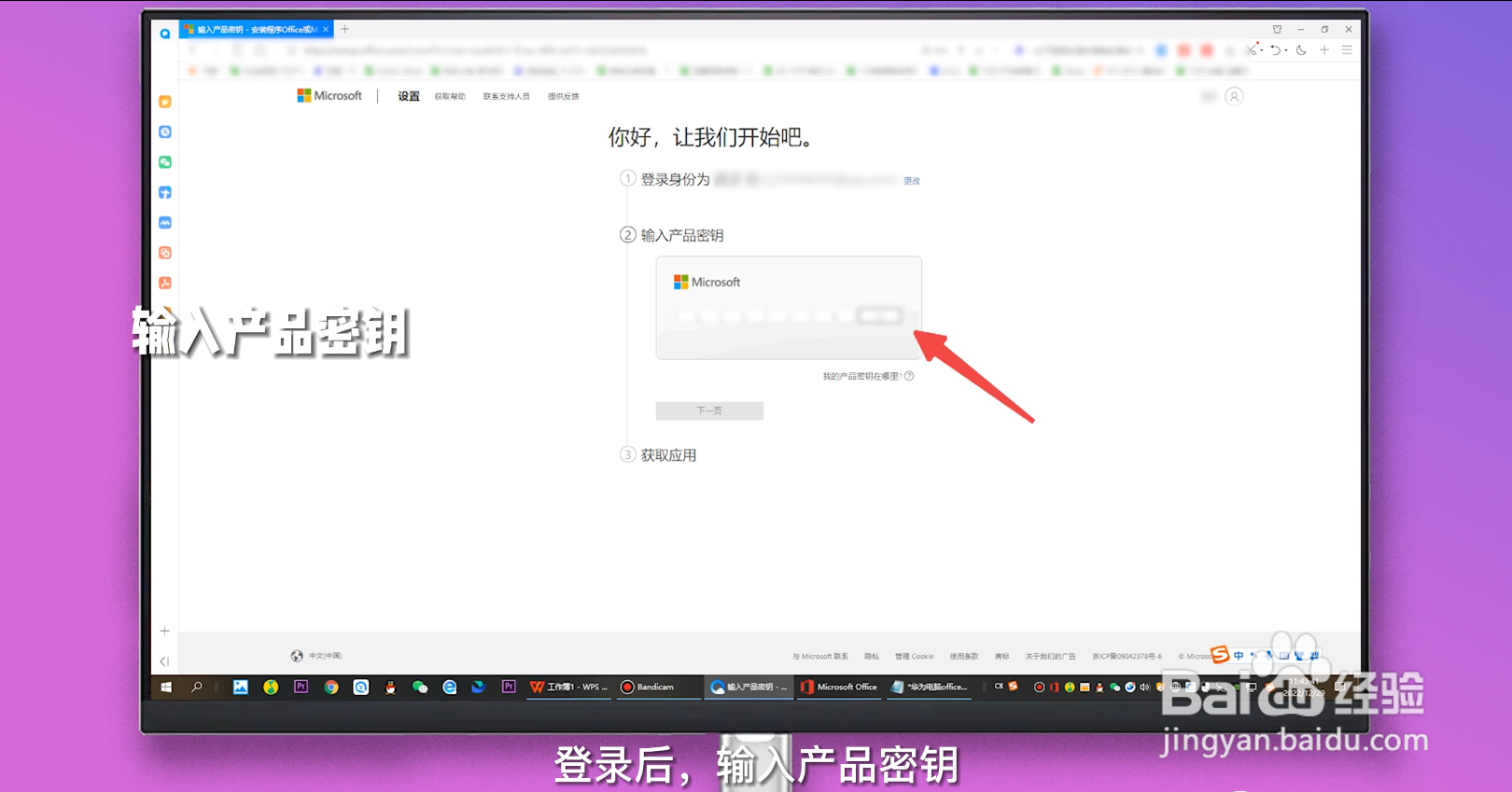Open a new browser tab
Screen dimensions: 1512x792
tap(345, 30)
